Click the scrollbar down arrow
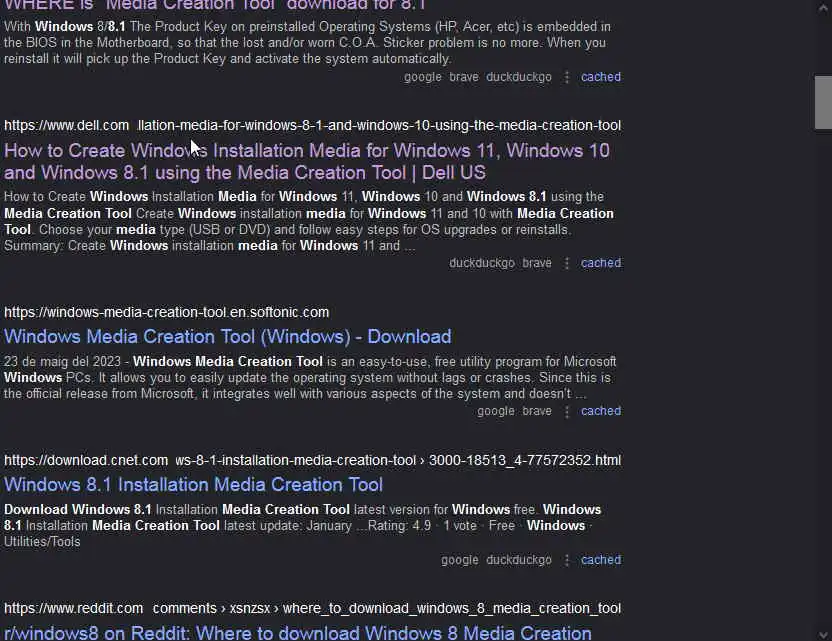 [x=823, y=634]
